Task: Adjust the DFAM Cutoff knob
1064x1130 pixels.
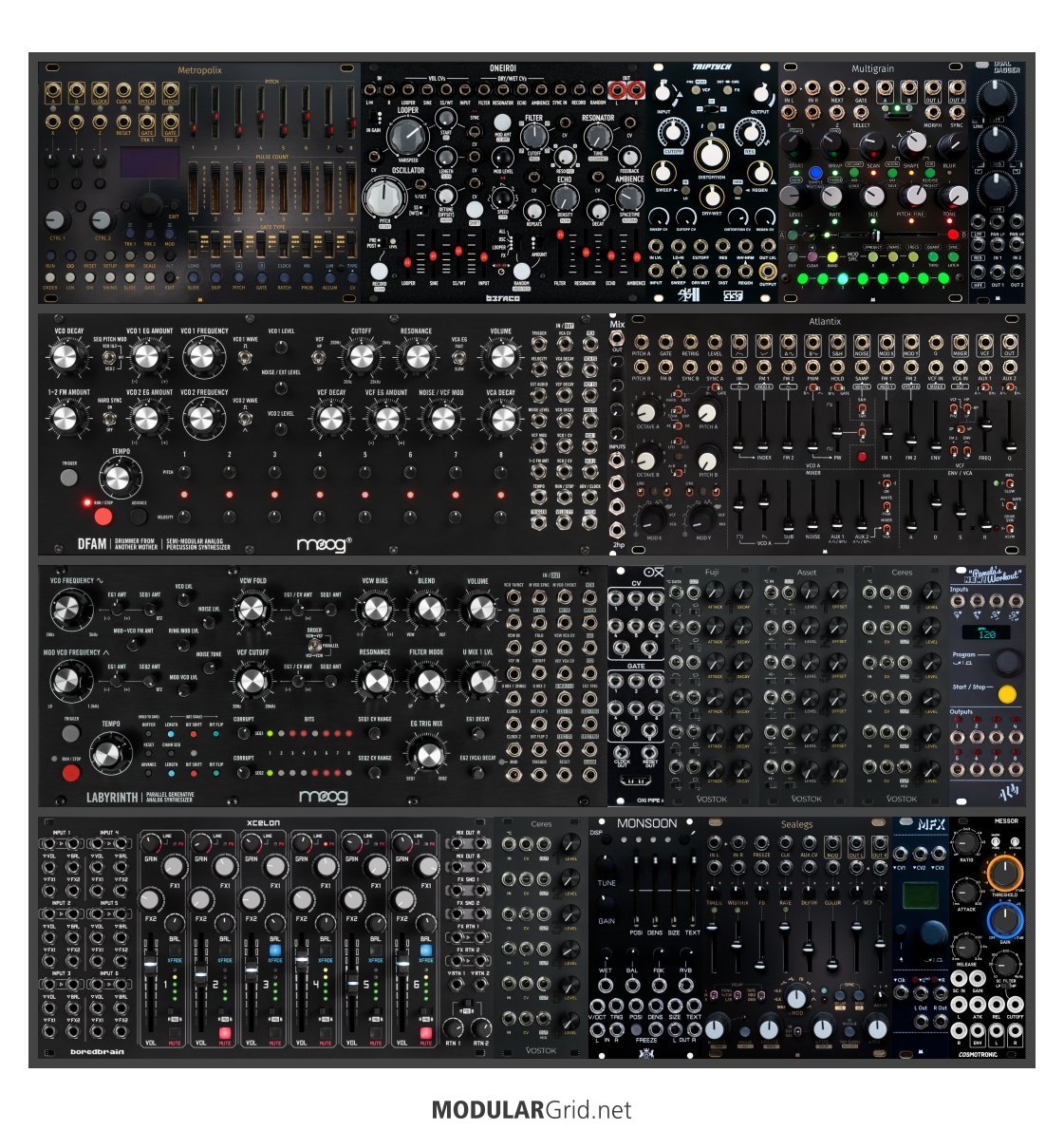Action: [361, 356]
